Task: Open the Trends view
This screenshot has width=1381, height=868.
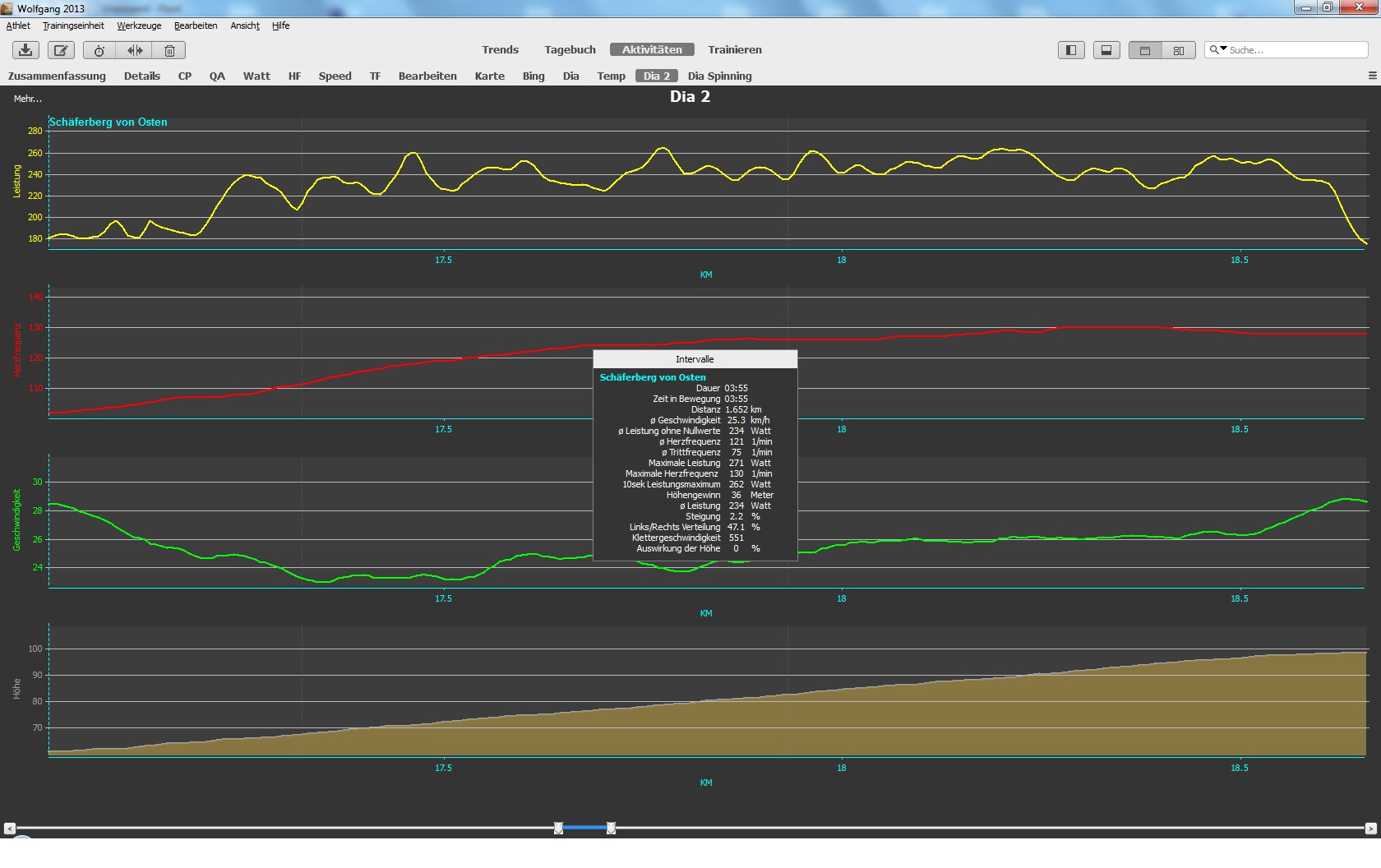Action: (x=500, y=49)
